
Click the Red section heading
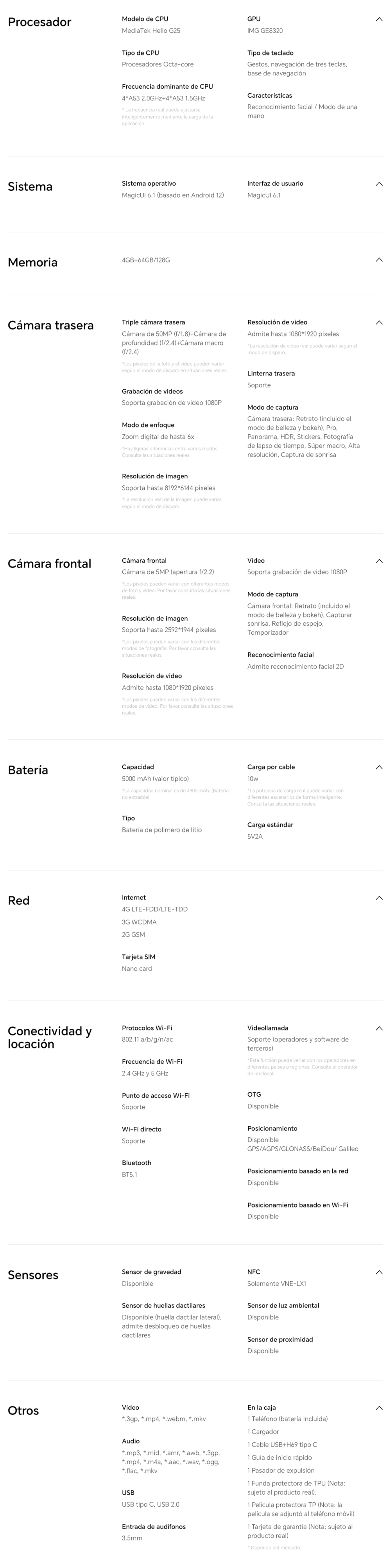point(19,901)
